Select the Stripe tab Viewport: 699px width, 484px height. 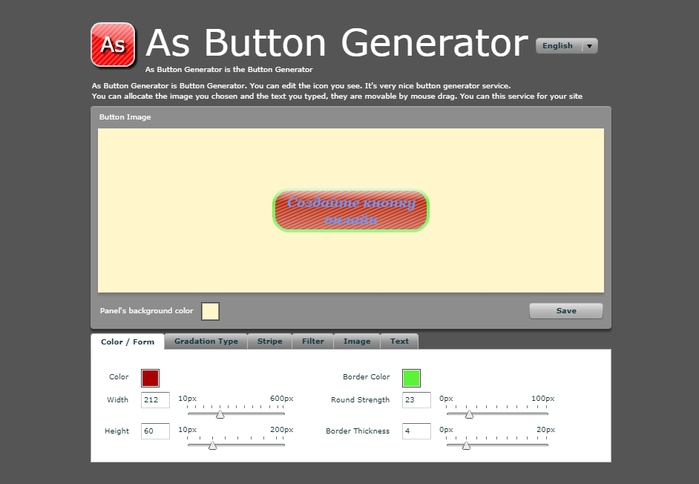pyautogui.click(x=269, y=341)
